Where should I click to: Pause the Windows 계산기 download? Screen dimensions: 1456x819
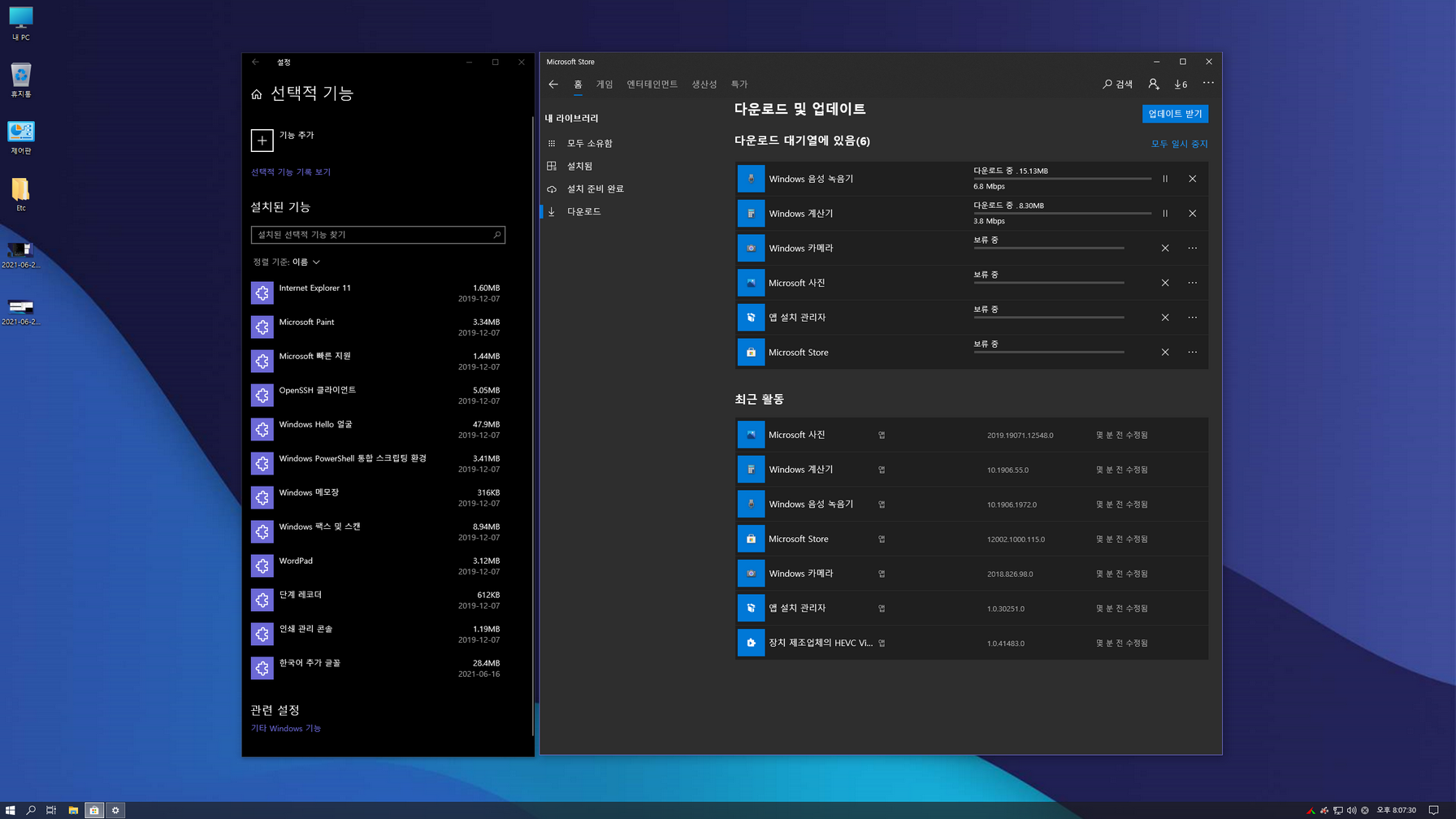click(x=1165, y=214)
